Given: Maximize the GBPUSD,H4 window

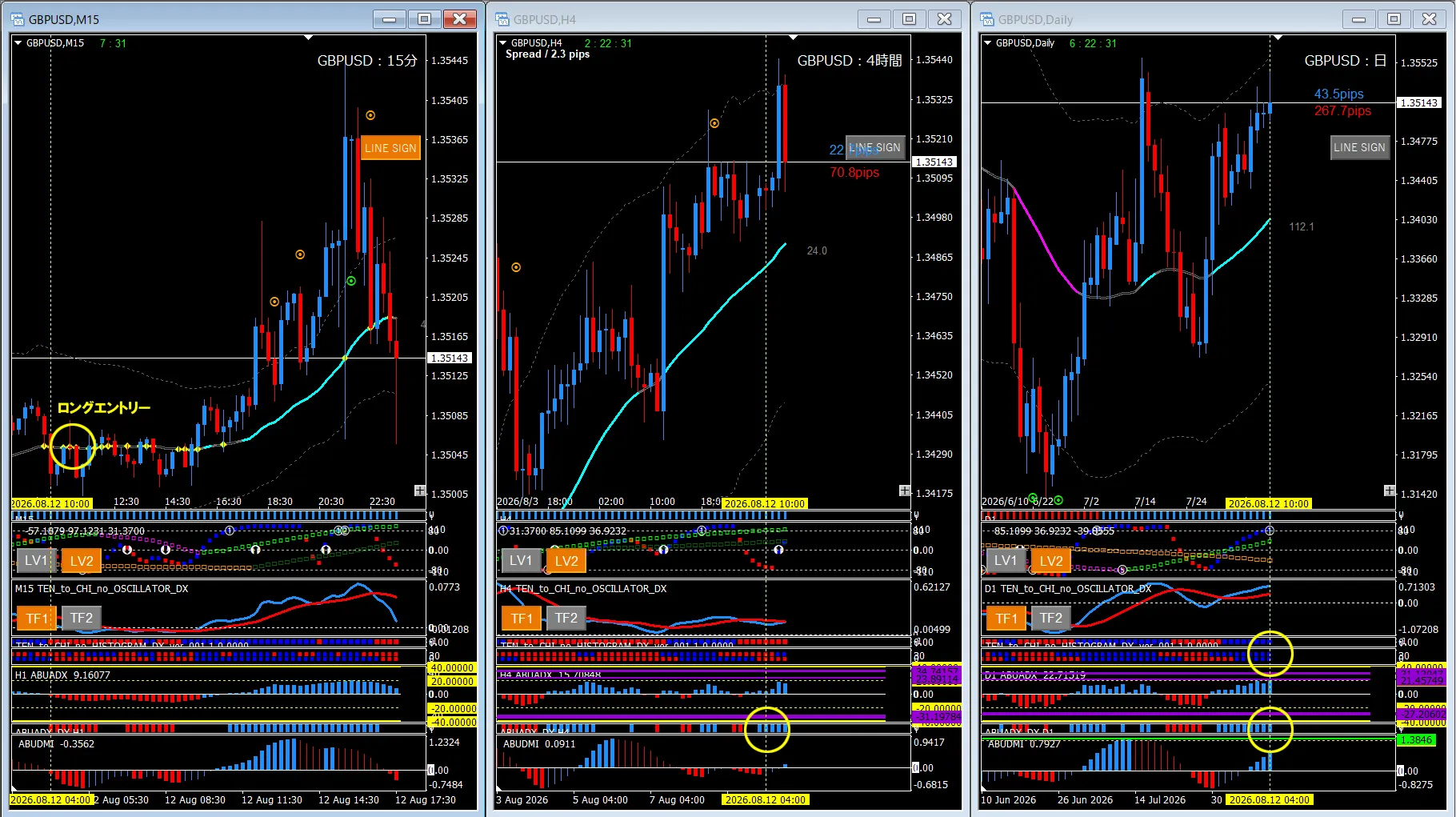Looking at the screenshot, I should (x=910, y=19).
